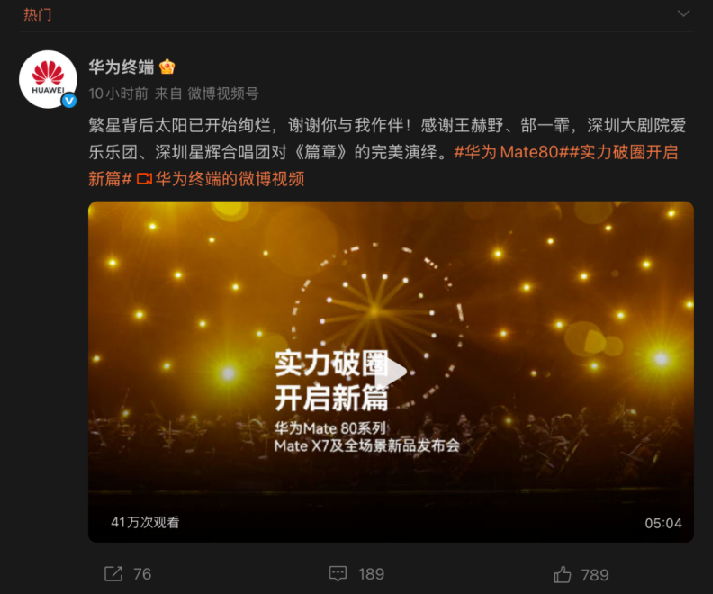Open comments via speech bubble icon
Screen dimensions: 713x594
tap(338, 574)
